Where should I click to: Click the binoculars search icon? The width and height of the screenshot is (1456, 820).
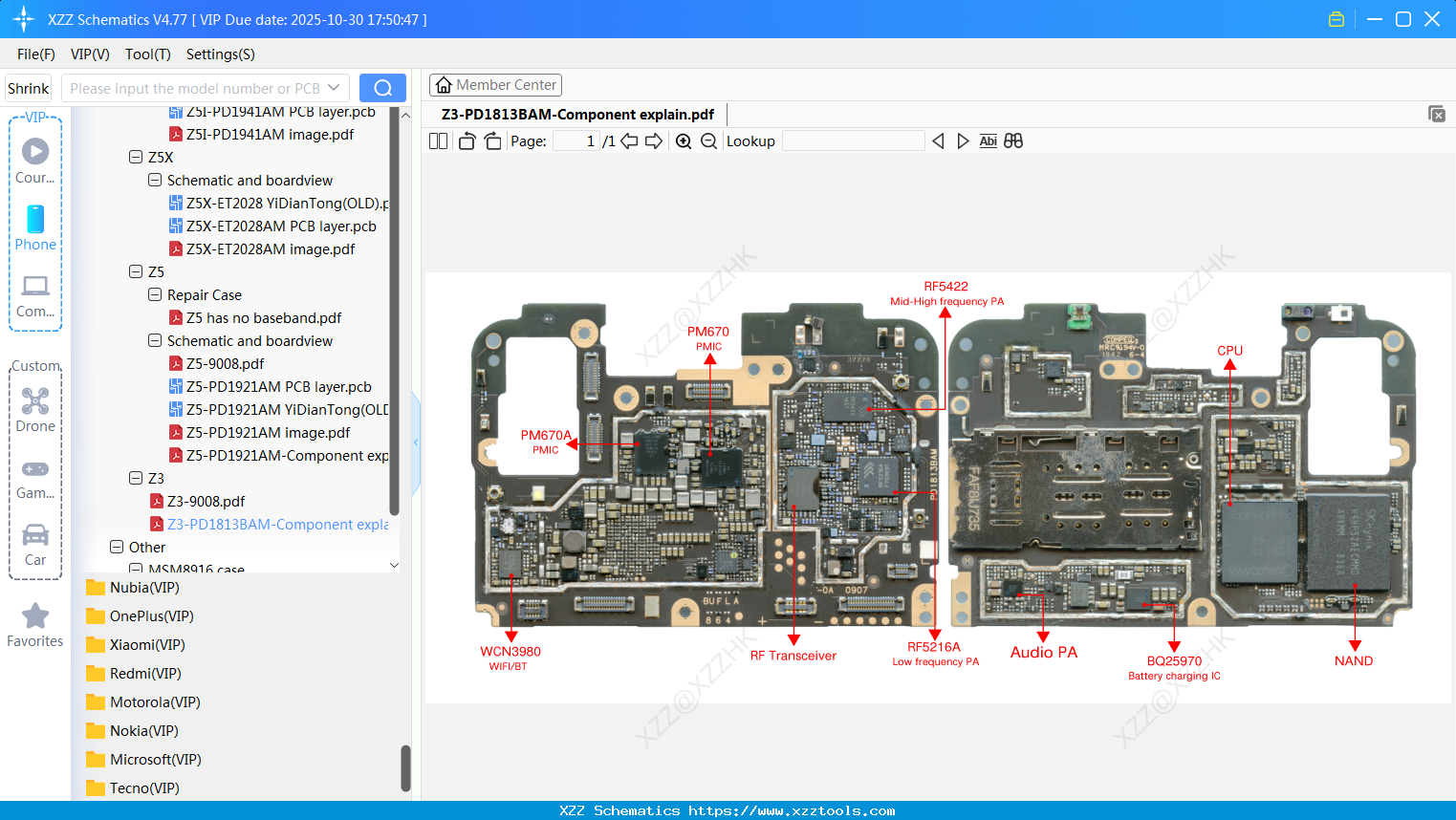pyautogui.click(x=1013, y=140)
